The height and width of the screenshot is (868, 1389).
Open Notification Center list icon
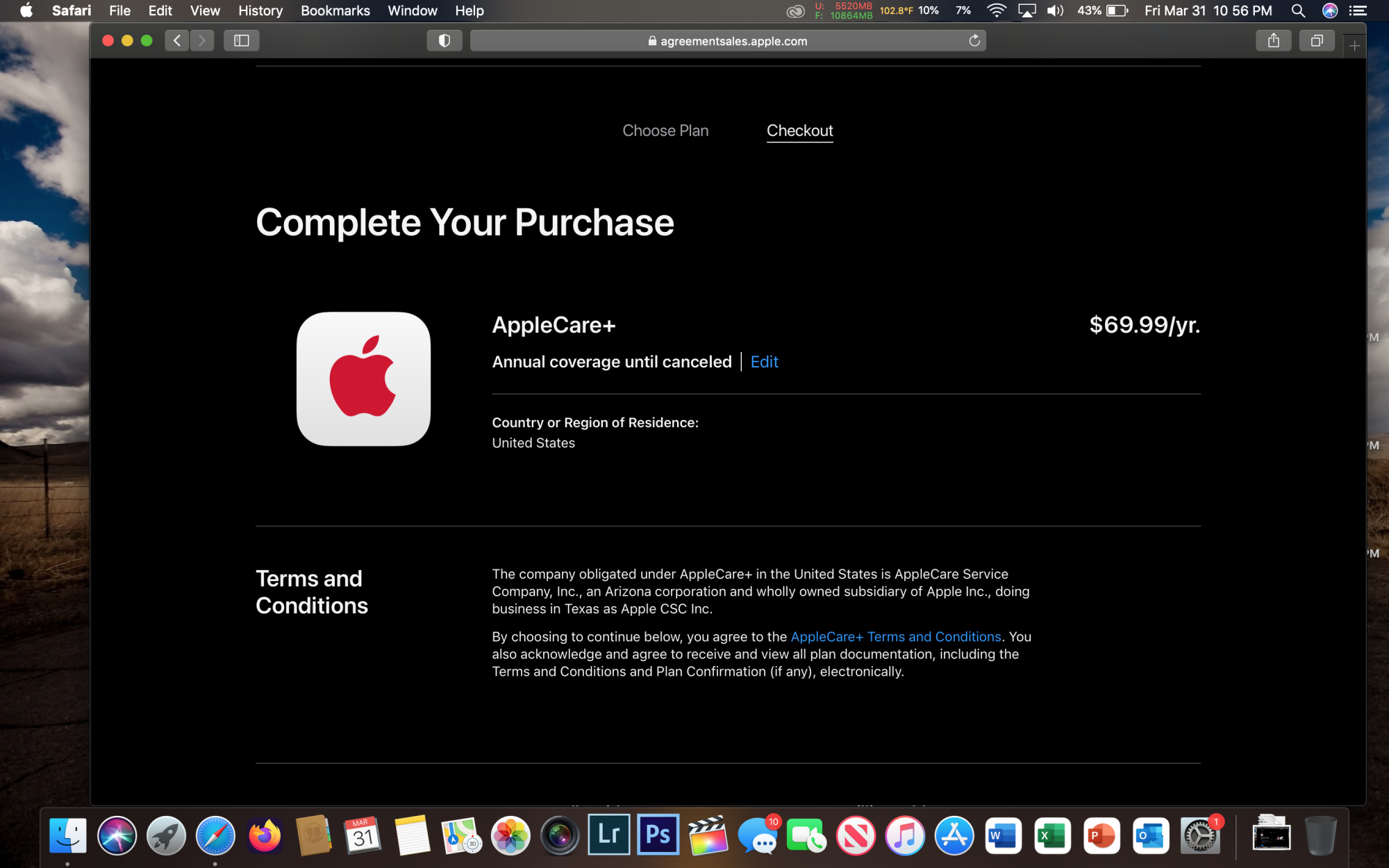(x=1358, y=10)
